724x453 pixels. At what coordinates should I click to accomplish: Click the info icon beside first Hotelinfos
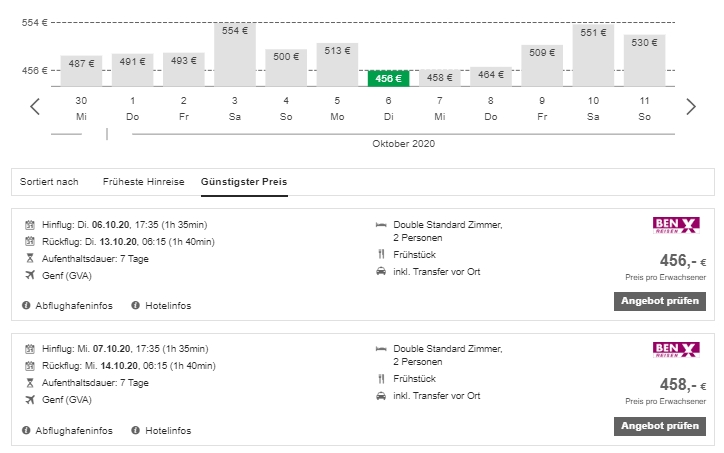(136, 305)
